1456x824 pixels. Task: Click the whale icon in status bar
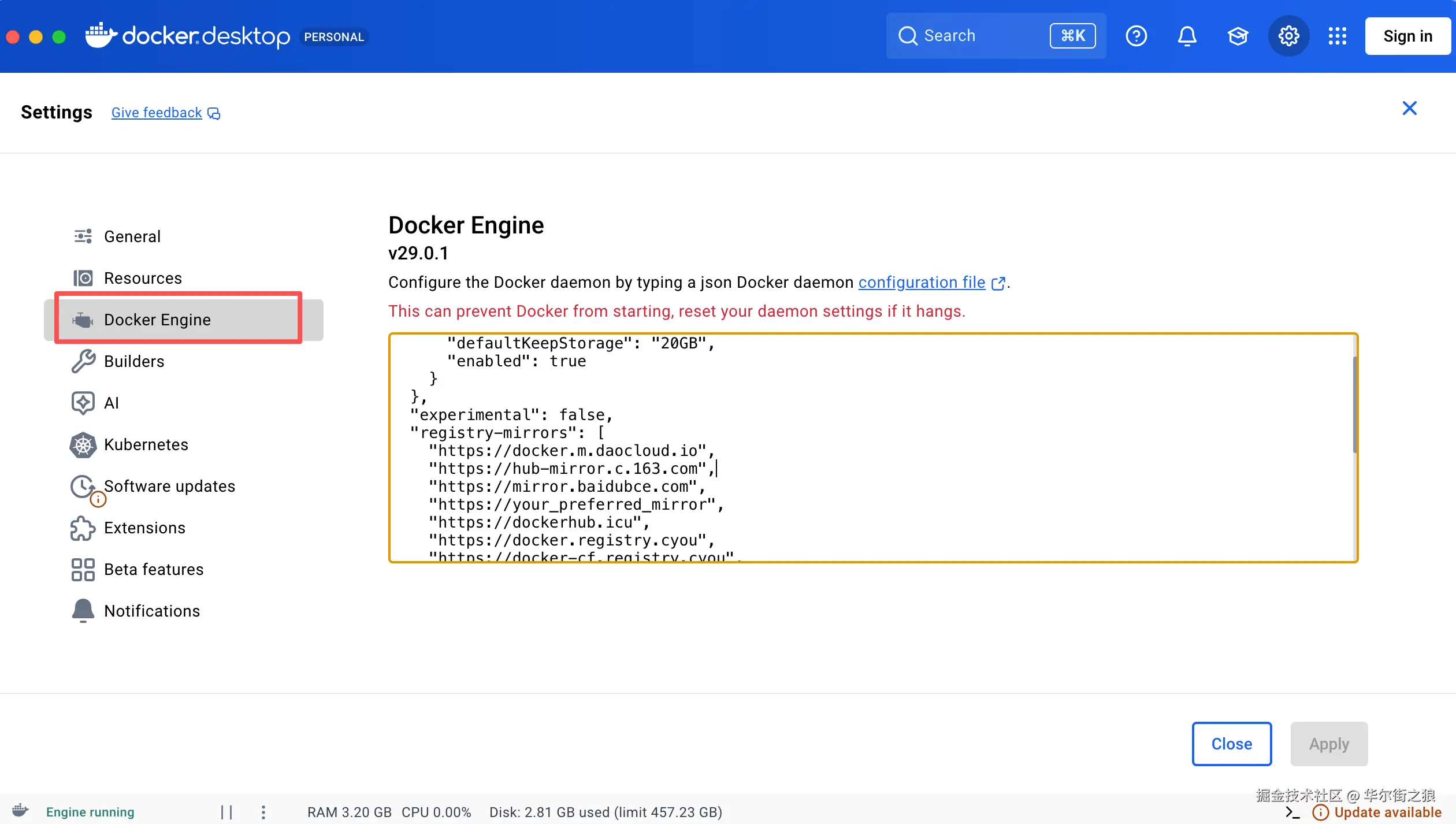point(21,810)
